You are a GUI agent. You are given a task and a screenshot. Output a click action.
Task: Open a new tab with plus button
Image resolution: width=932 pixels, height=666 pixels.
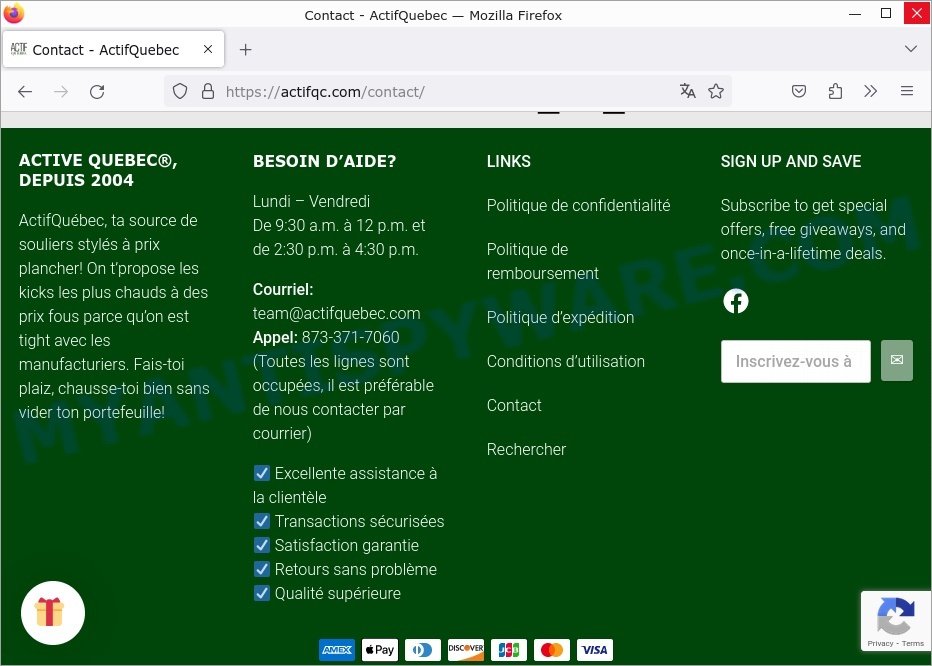245,49
